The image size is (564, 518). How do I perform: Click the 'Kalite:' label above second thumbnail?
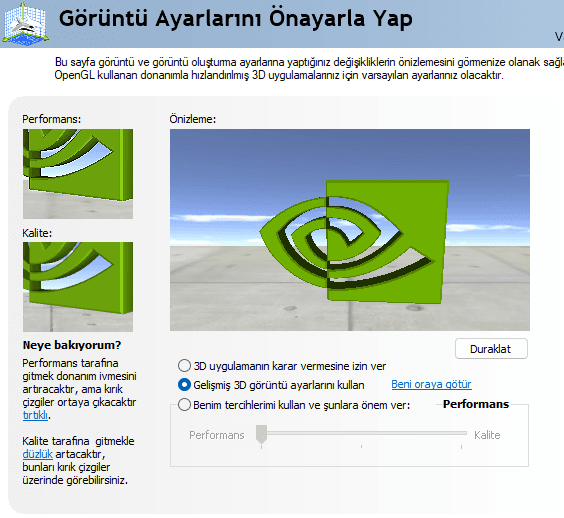(37, 233)
